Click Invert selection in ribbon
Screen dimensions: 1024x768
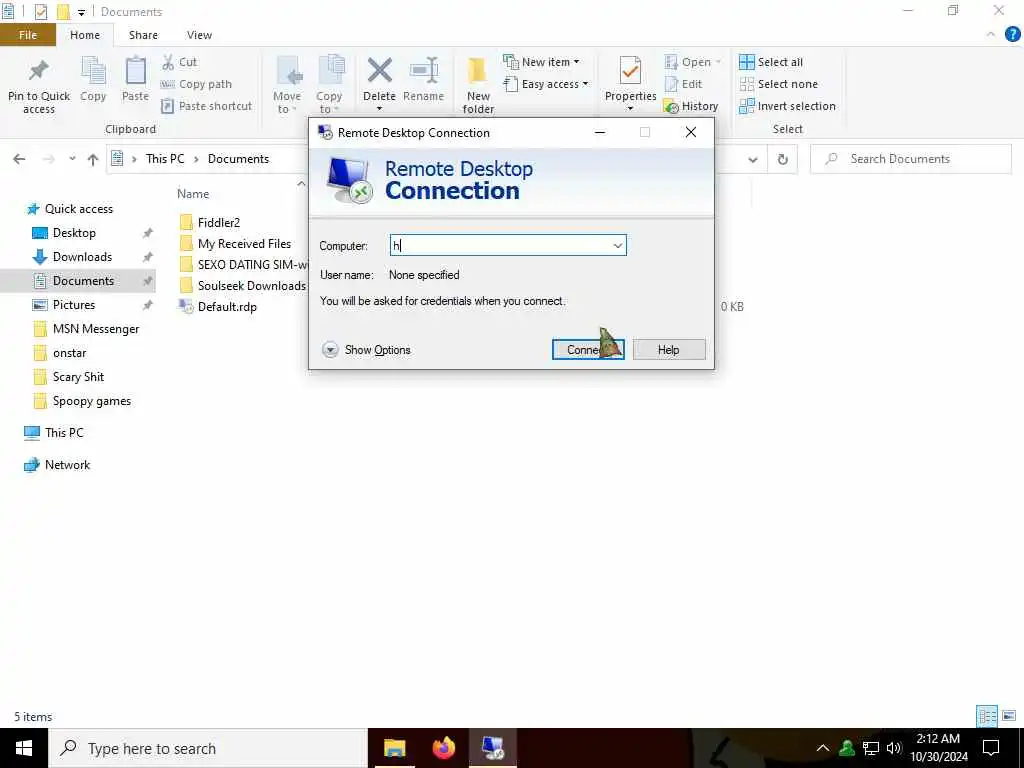coord(788,106)
